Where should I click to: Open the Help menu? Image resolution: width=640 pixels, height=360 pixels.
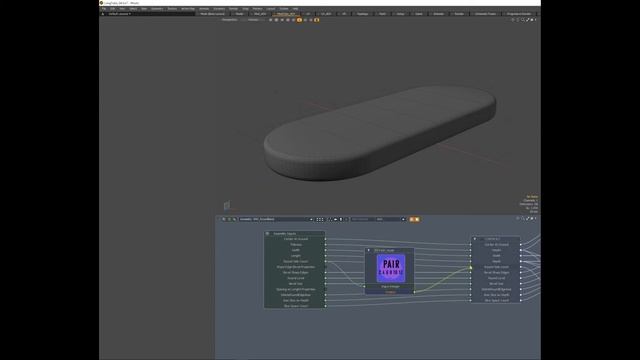coord(295,9)
